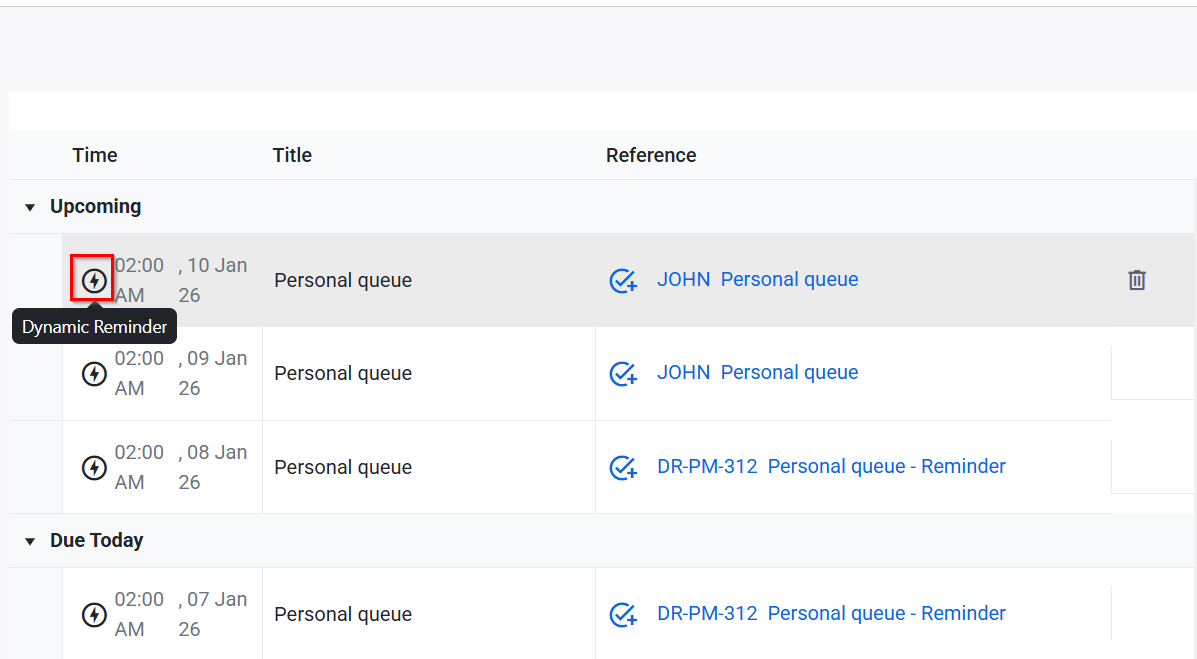Click the 02:00 AM time in 07 Jan row
The height and width of the screenshot is (659, 1197).
tap(139, 614)
